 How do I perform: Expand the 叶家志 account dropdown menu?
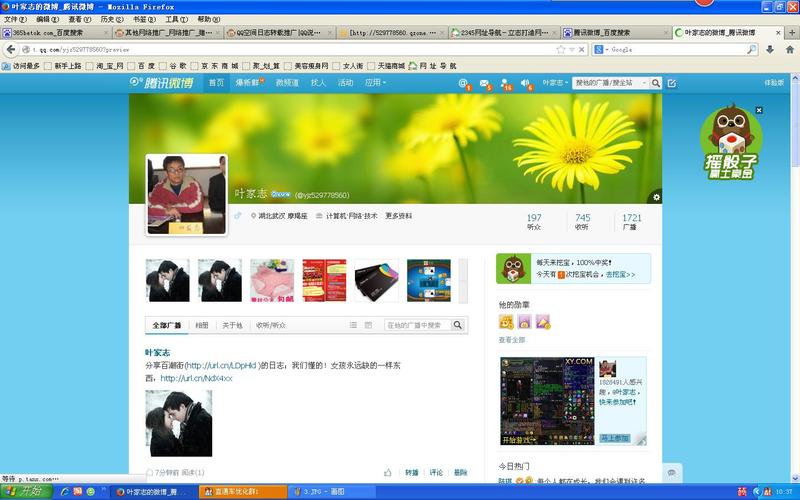click(555, 83)
